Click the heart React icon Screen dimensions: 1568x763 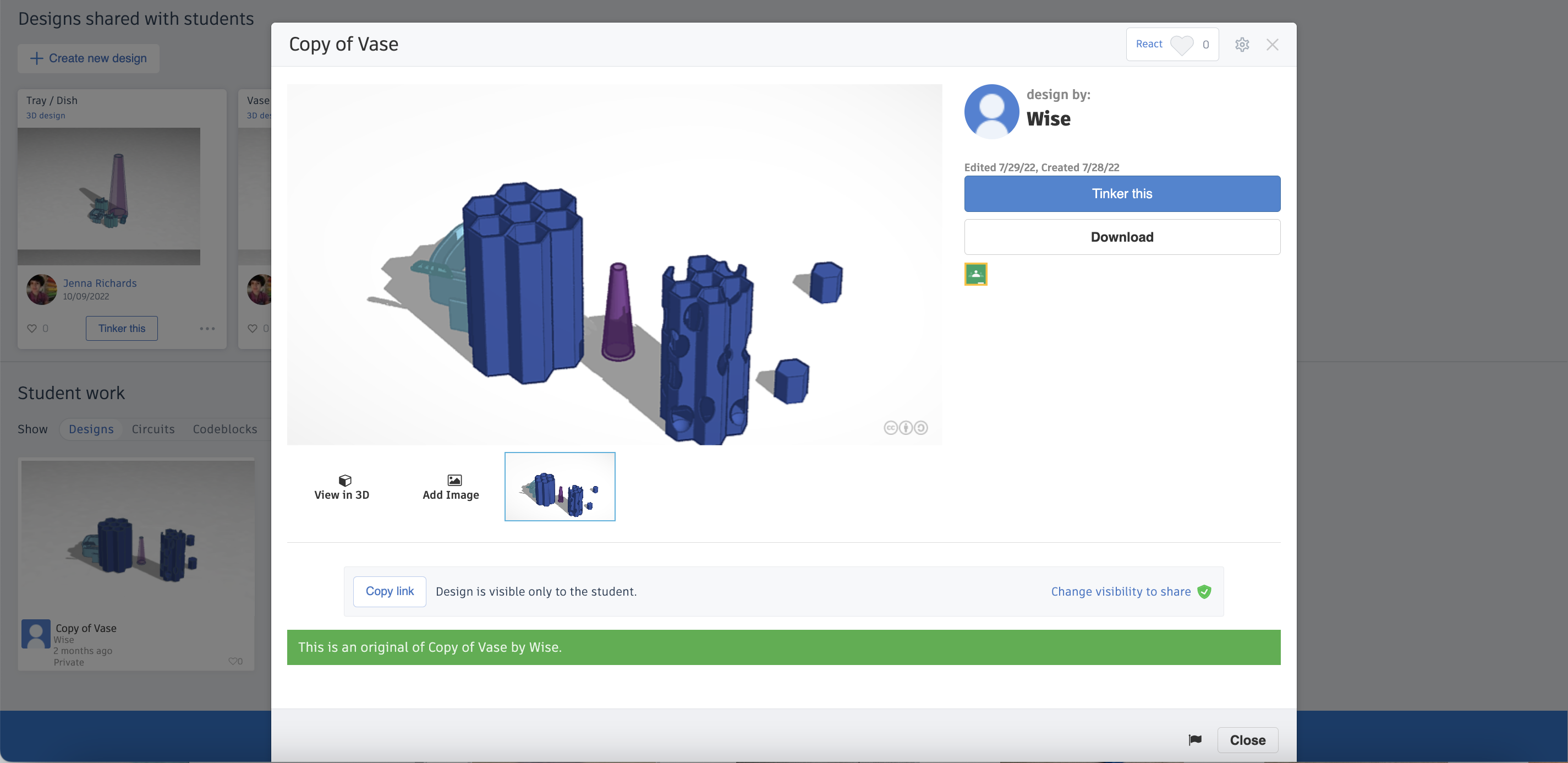[1181, 45]
